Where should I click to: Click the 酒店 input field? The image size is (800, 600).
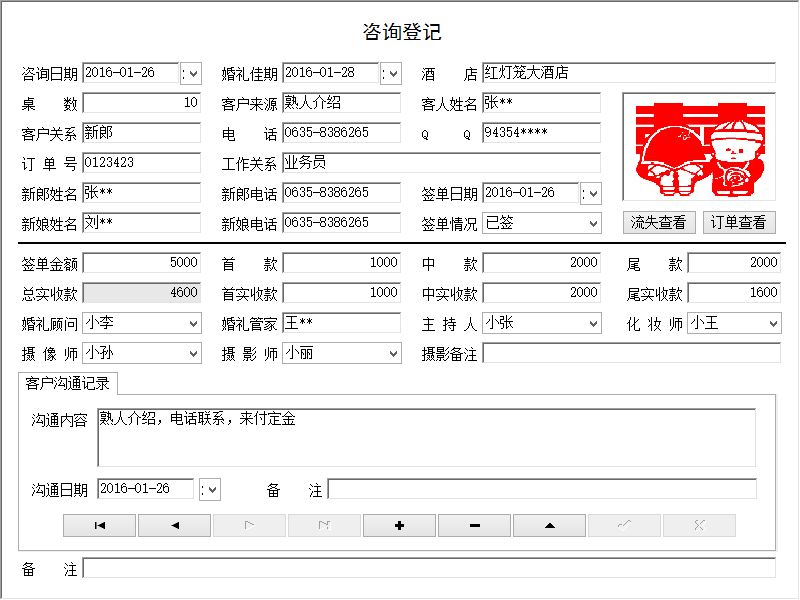(x=627, y=73)
